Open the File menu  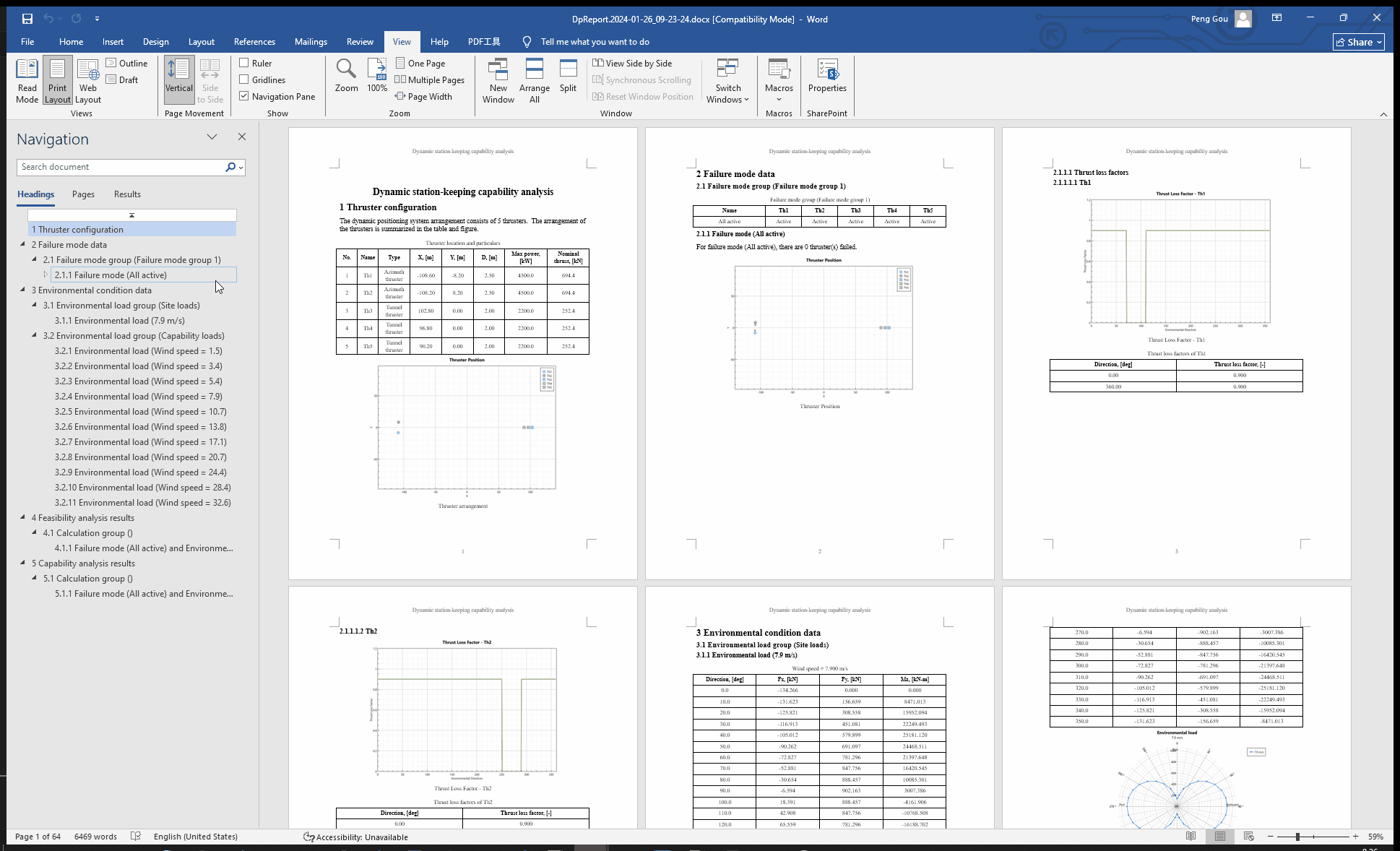pos(27,42)
